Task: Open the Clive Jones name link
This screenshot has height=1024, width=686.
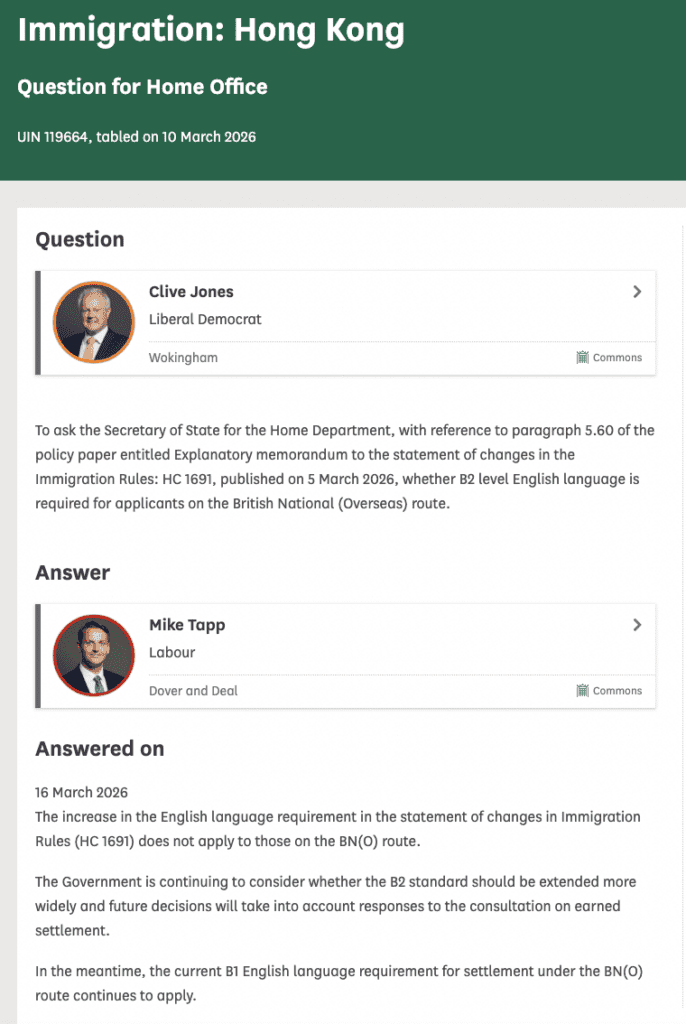Action: pyautogui.click(x=191, y=292)
